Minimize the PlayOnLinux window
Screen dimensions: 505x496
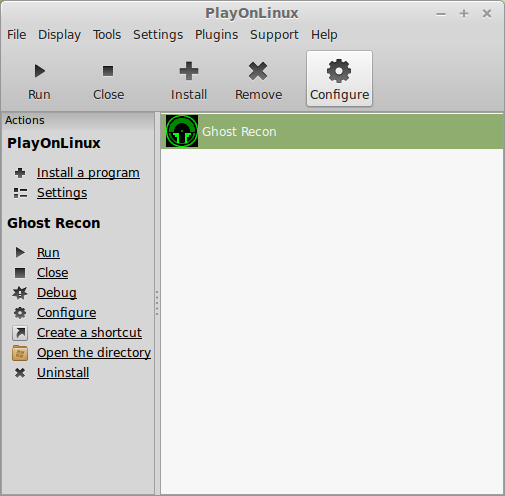click(x=441, y=14)
